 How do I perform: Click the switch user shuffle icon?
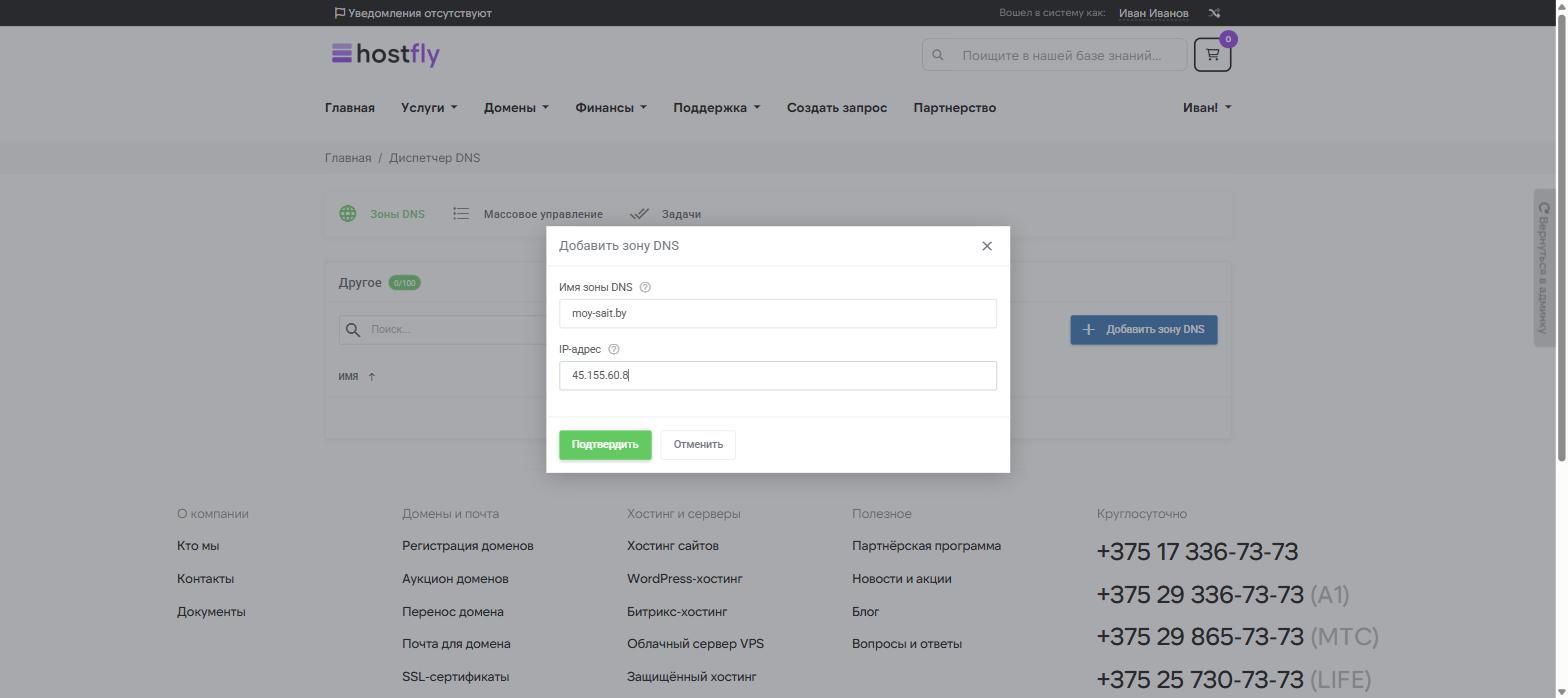tap(1214, 13)
